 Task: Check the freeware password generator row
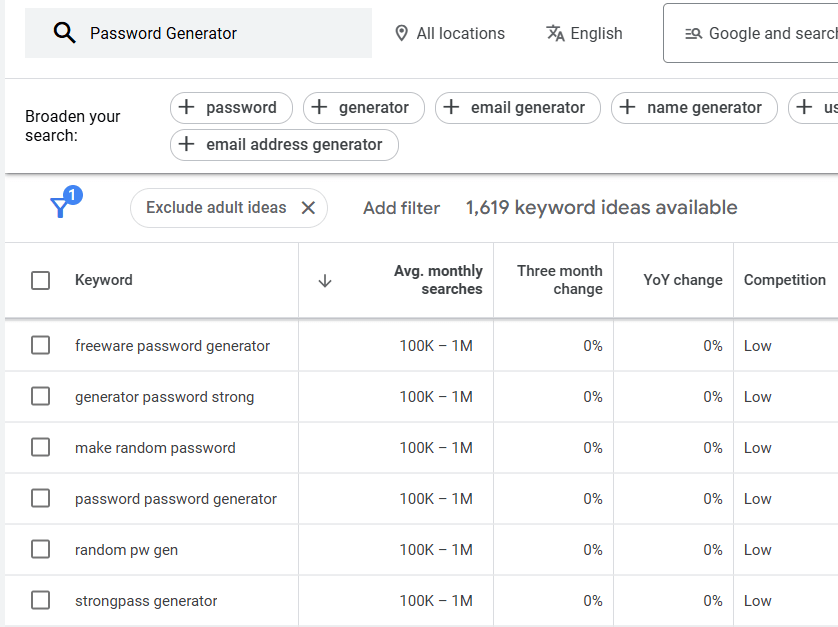click(41, 345)
